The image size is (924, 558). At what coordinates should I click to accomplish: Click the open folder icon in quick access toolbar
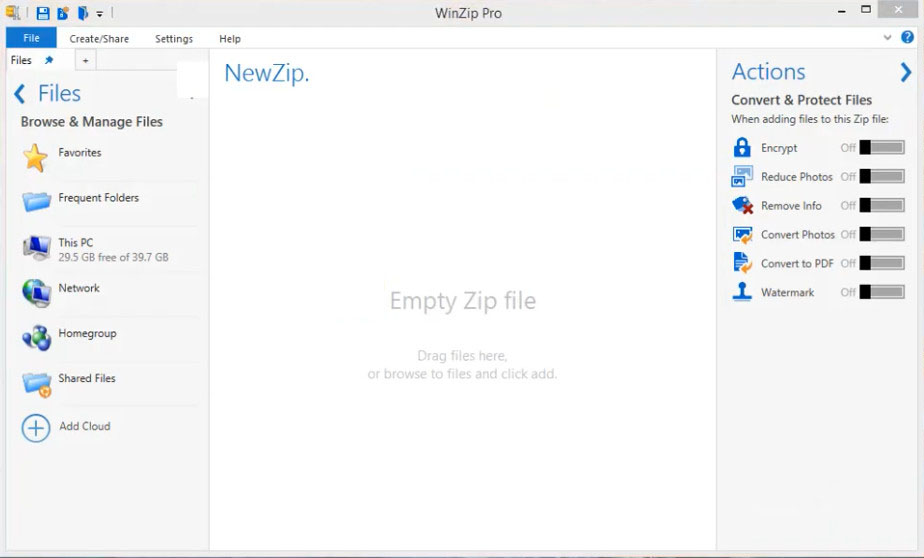83,13
